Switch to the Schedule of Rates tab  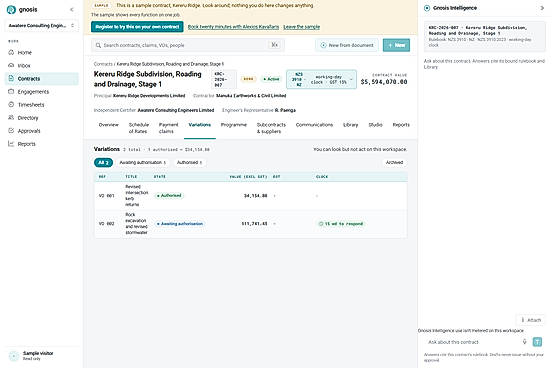point(139,128)
